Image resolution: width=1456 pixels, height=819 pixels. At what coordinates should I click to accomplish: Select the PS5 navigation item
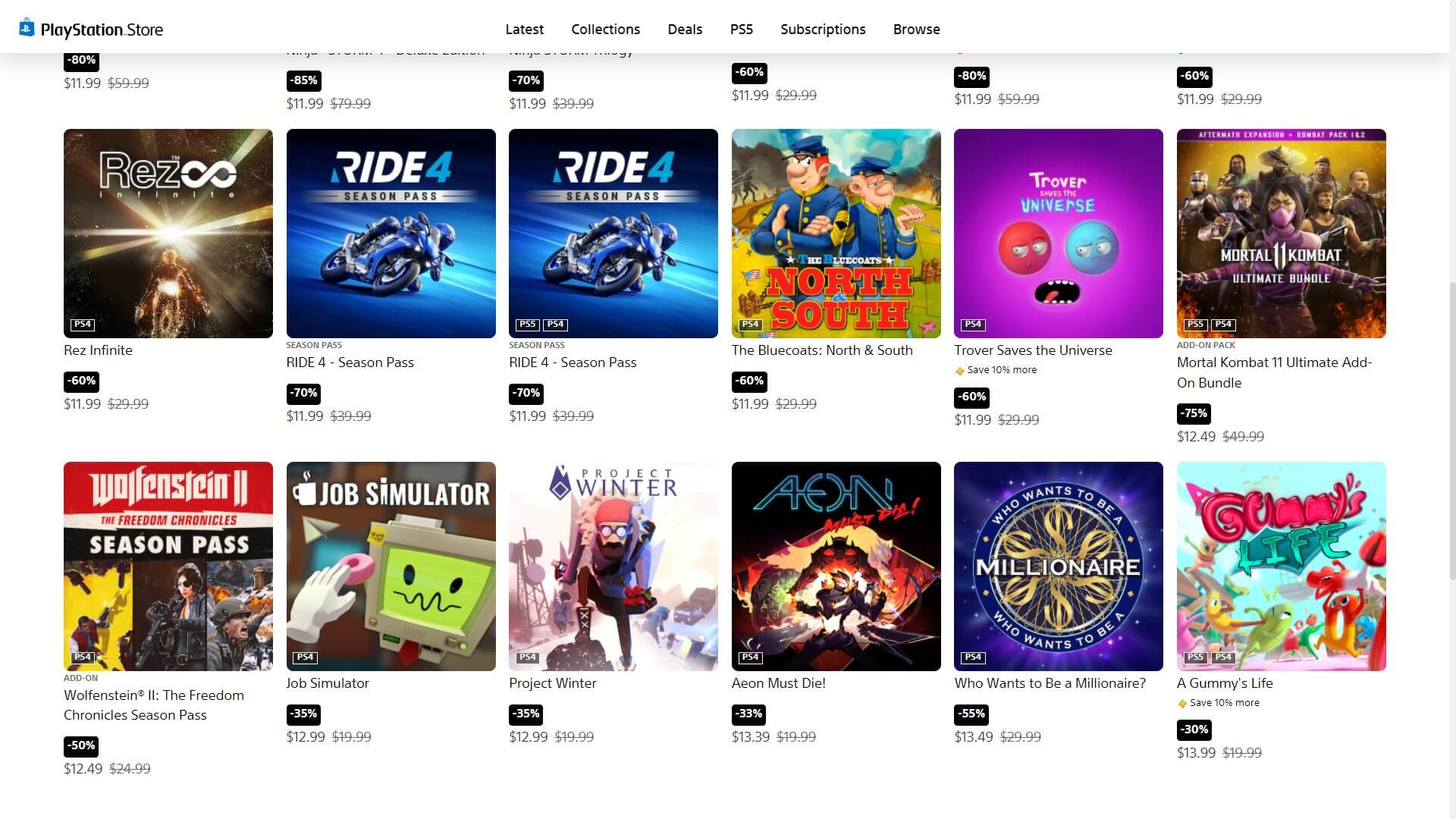[741, 29]
